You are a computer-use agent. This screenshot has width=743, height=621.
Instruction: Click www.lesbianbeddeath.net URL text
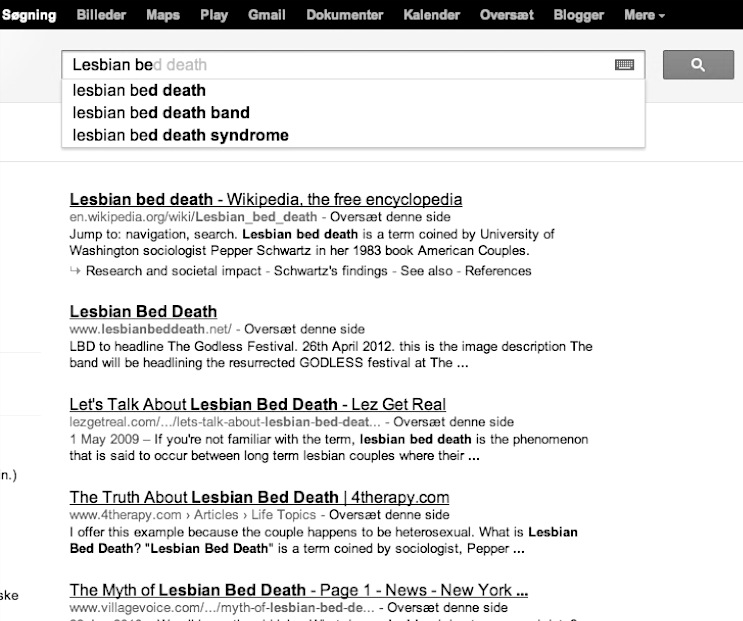coord(151,329)
